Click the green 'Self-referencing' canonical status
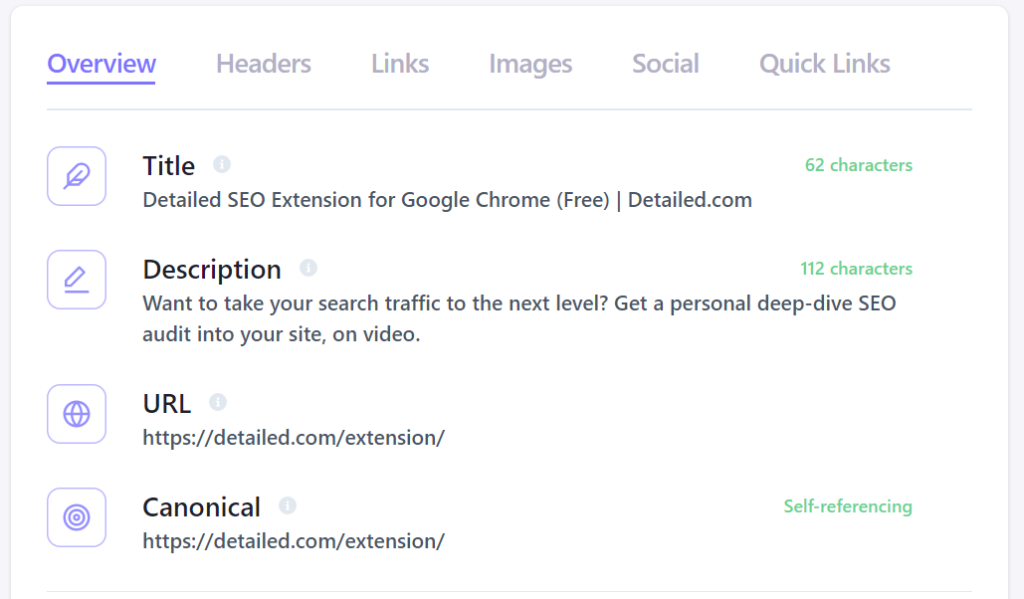The width and height of the screenshot is (1024, 599). point(848,506)
